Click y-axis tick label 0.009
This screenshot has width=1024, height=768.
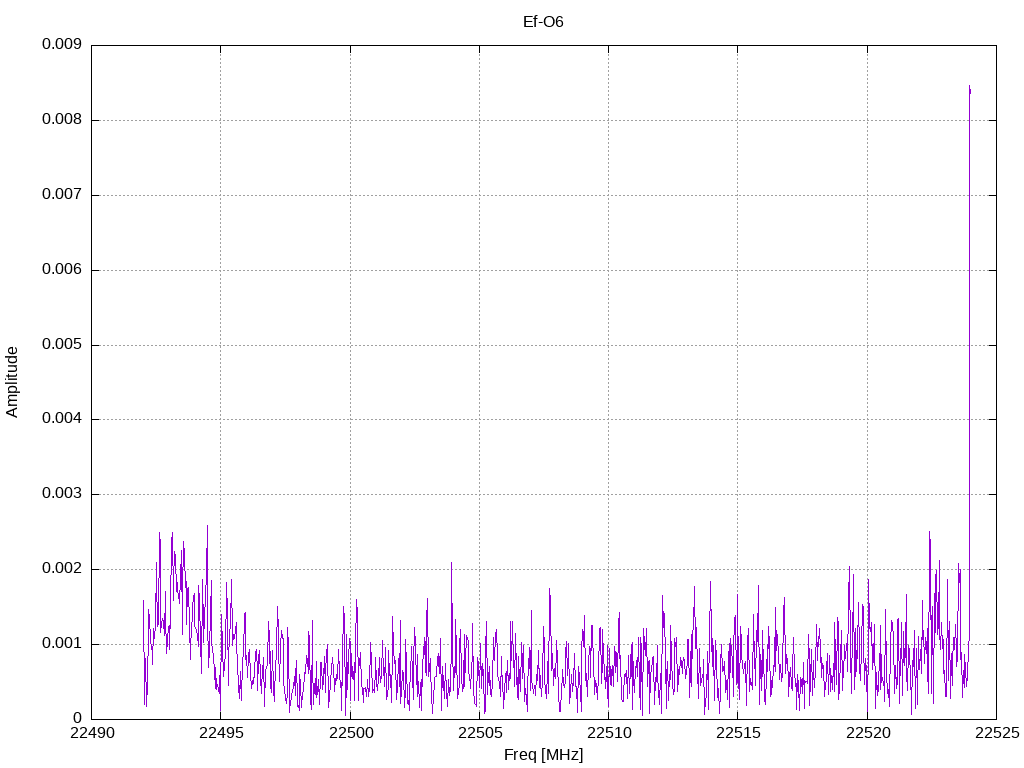[x=61, y=44]
